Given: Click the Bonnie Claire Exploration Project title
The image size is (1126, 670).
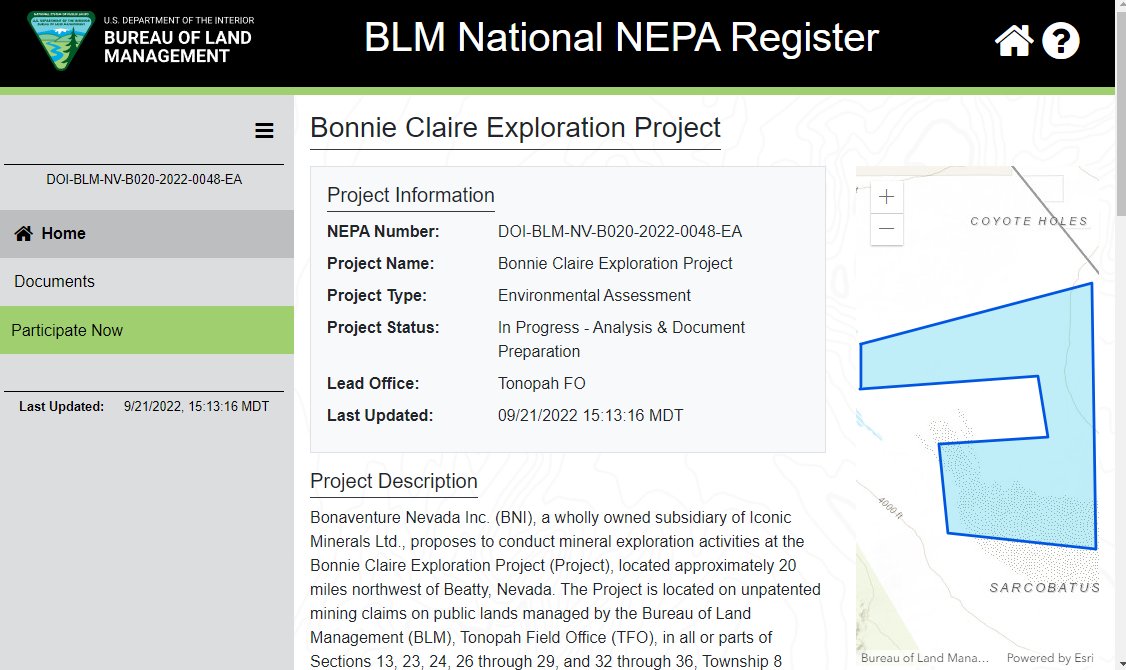Looking at the screenshot, I should [x=516, y=128].
